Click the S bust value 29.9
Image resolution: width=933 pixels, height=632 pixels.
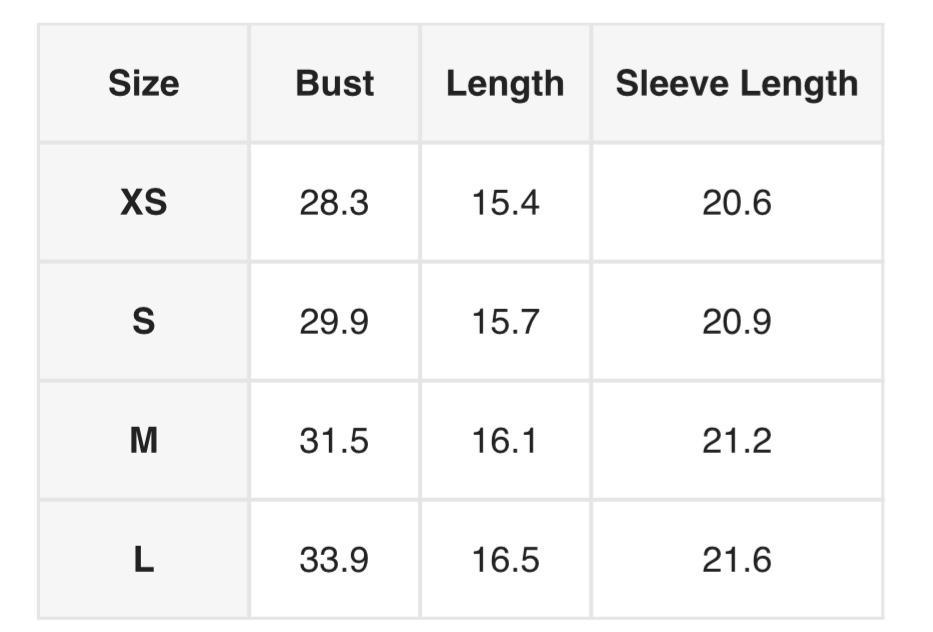334,322
